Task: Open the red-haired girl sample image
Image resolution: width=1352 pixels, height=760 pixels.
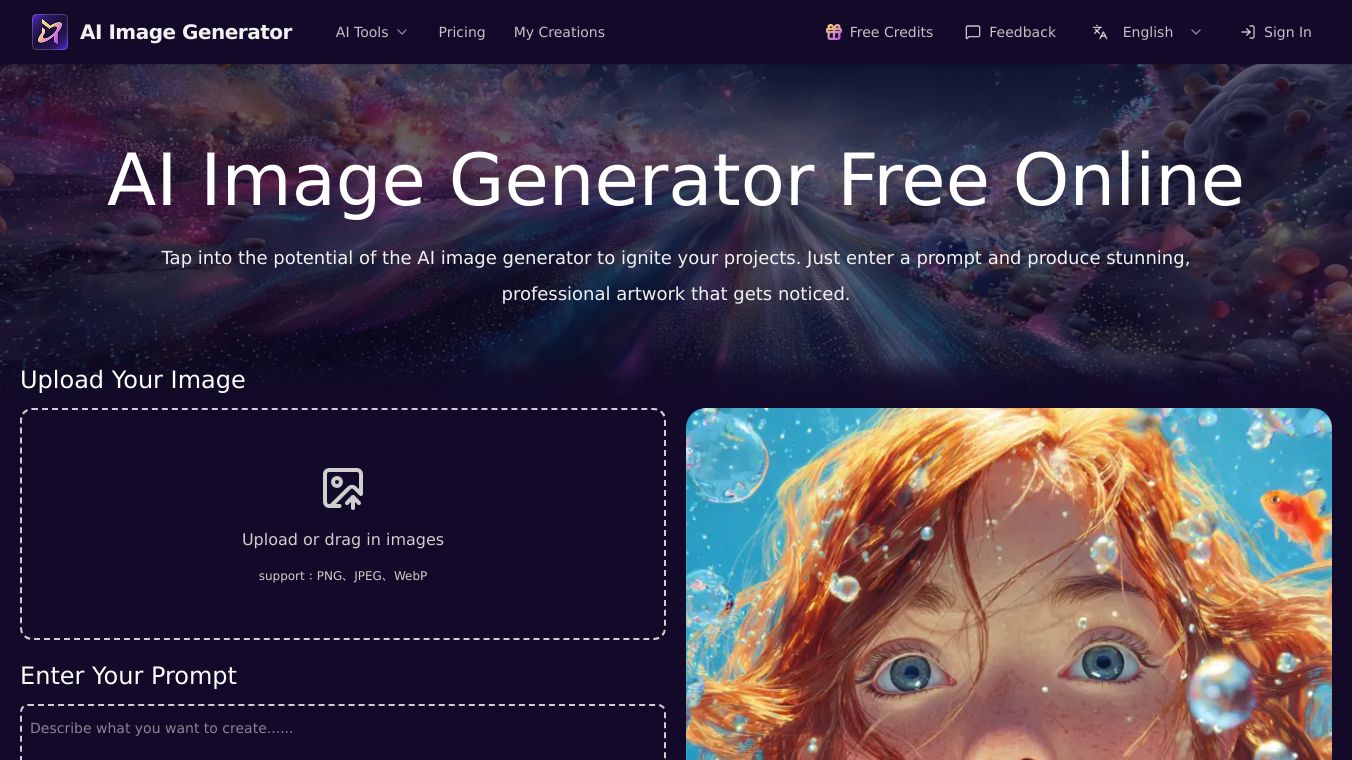Action: pos(1009,584)
